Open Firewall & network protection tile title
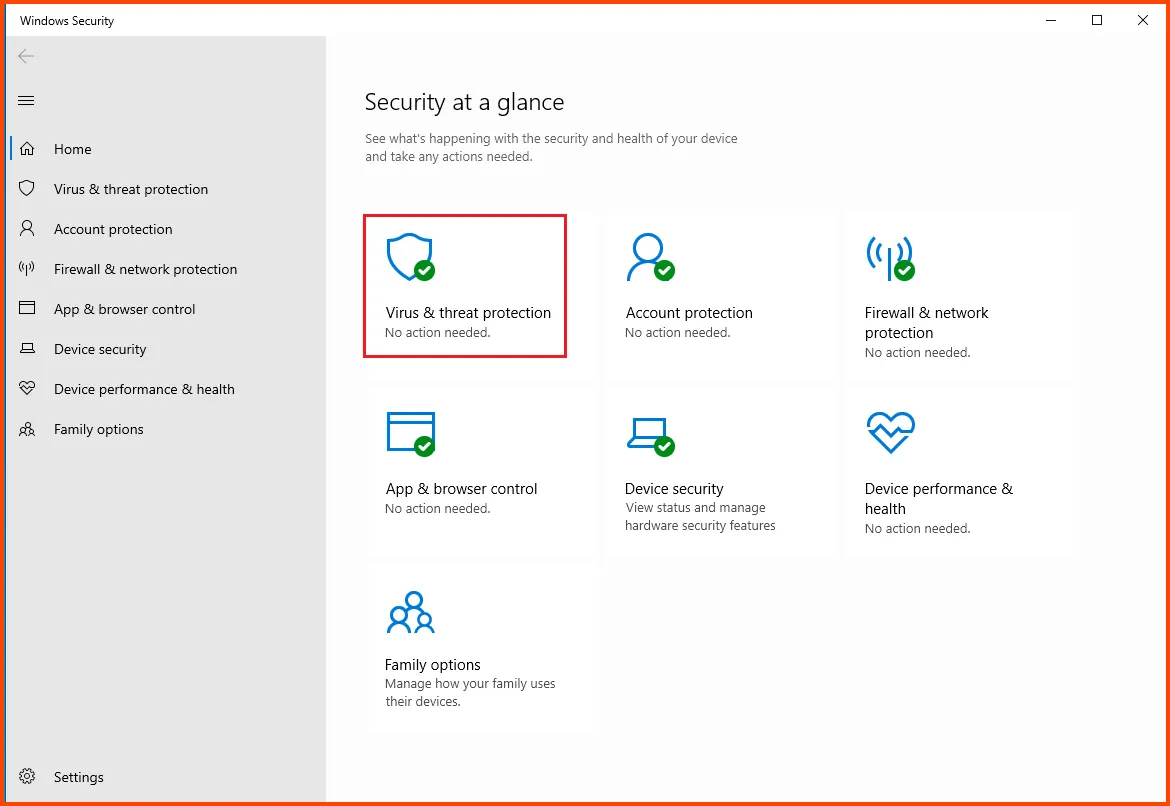The height and width of the screenshot is (806, 1170). coord(926,322)
